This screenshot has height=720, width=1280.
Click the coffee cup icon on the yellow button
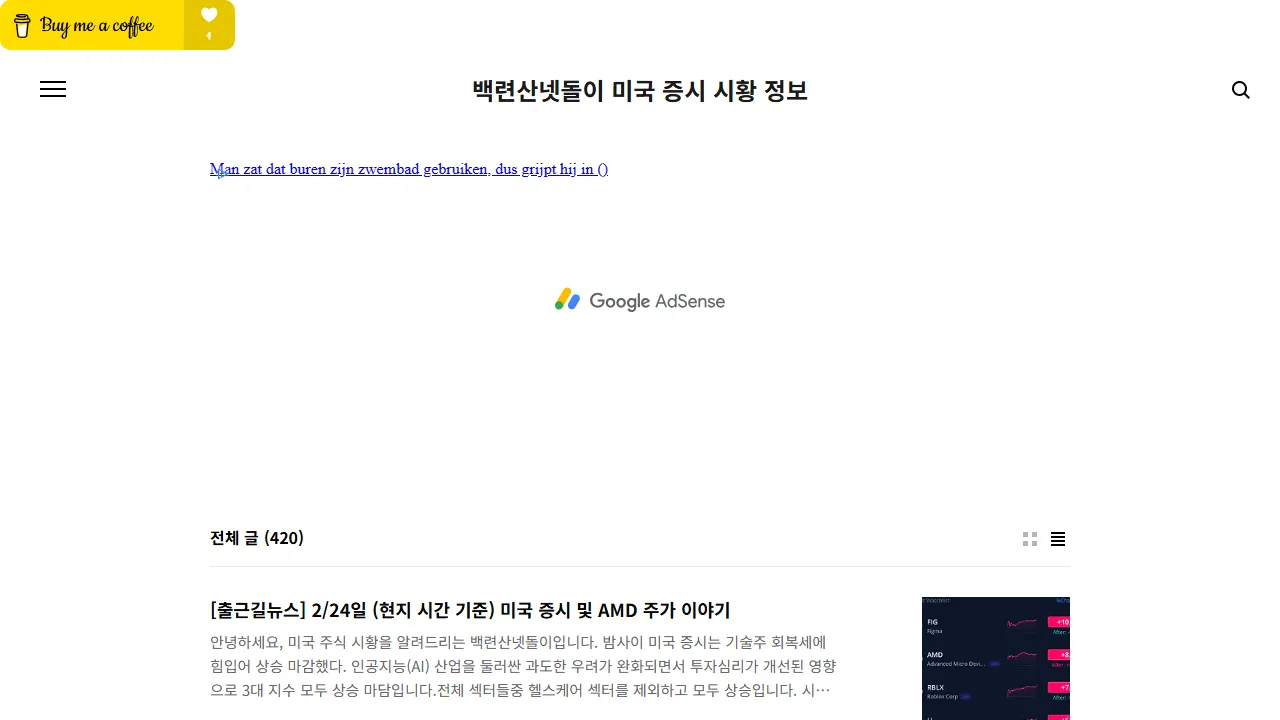pyautogui.click(x=21, y=25)
